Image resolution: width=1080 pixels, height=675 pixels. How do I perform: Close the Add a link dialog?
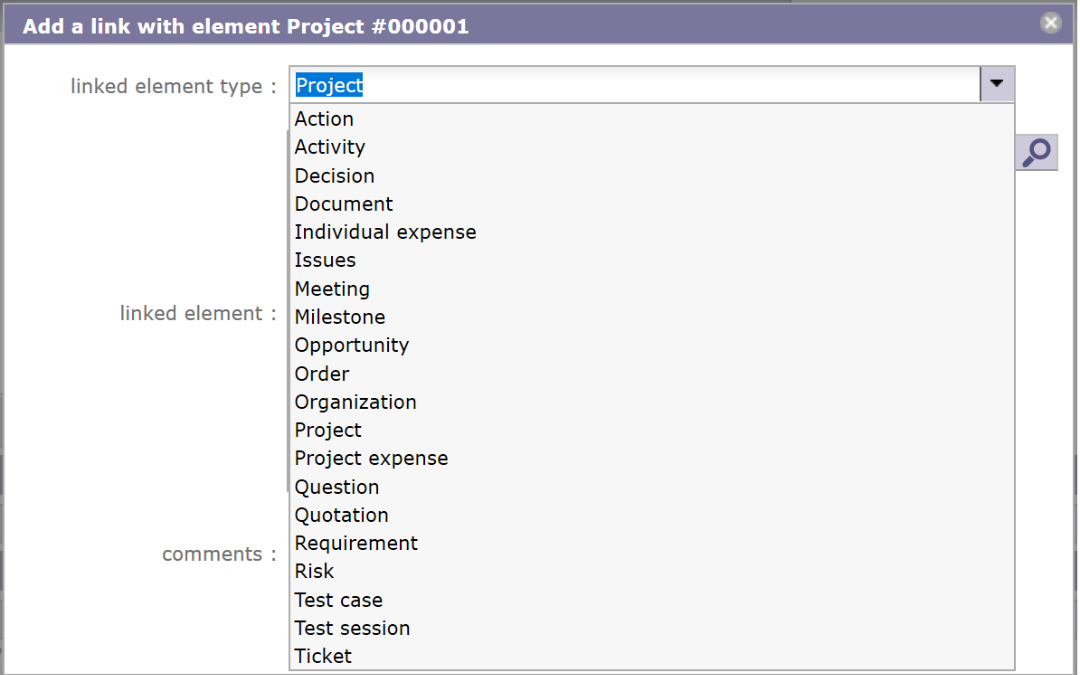coord(1050,23)
